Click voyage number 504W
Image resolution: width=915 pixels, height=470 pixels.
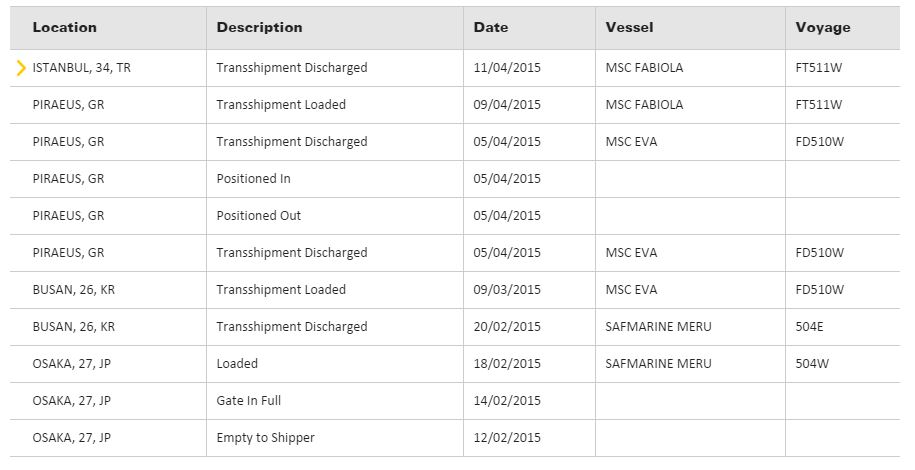(x=813, y=364)
